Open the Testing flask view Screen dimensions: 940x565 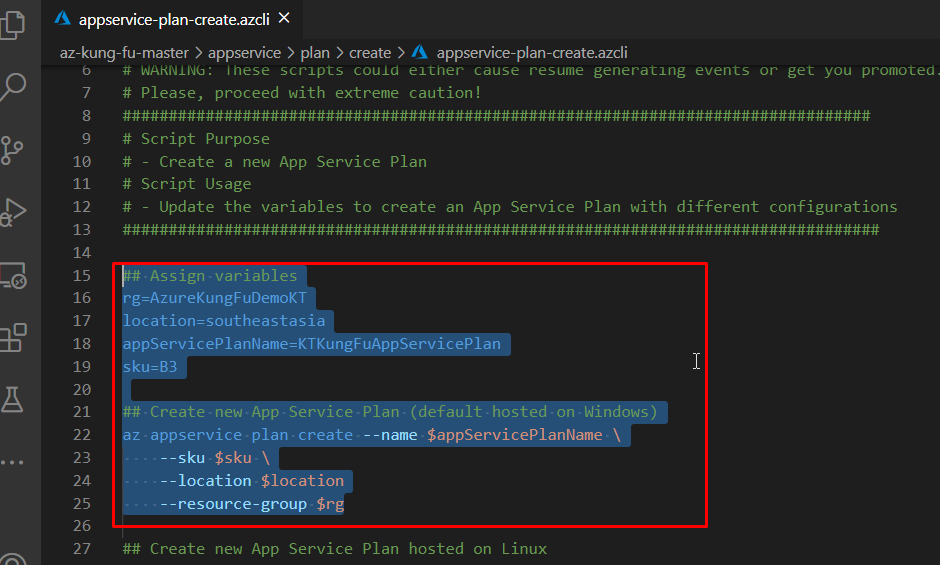[x=13, y=400]
